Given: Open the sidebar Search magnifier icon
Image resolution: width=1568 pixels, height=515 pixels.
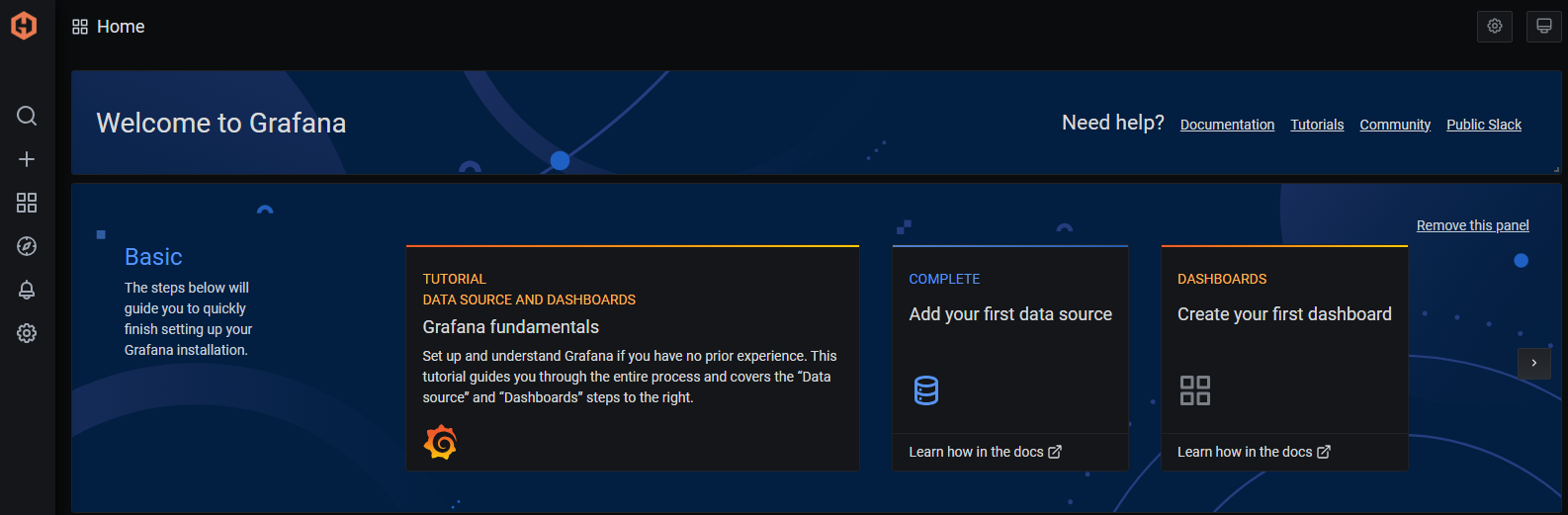Looking at the screenshot, I should tap(27, 116).
